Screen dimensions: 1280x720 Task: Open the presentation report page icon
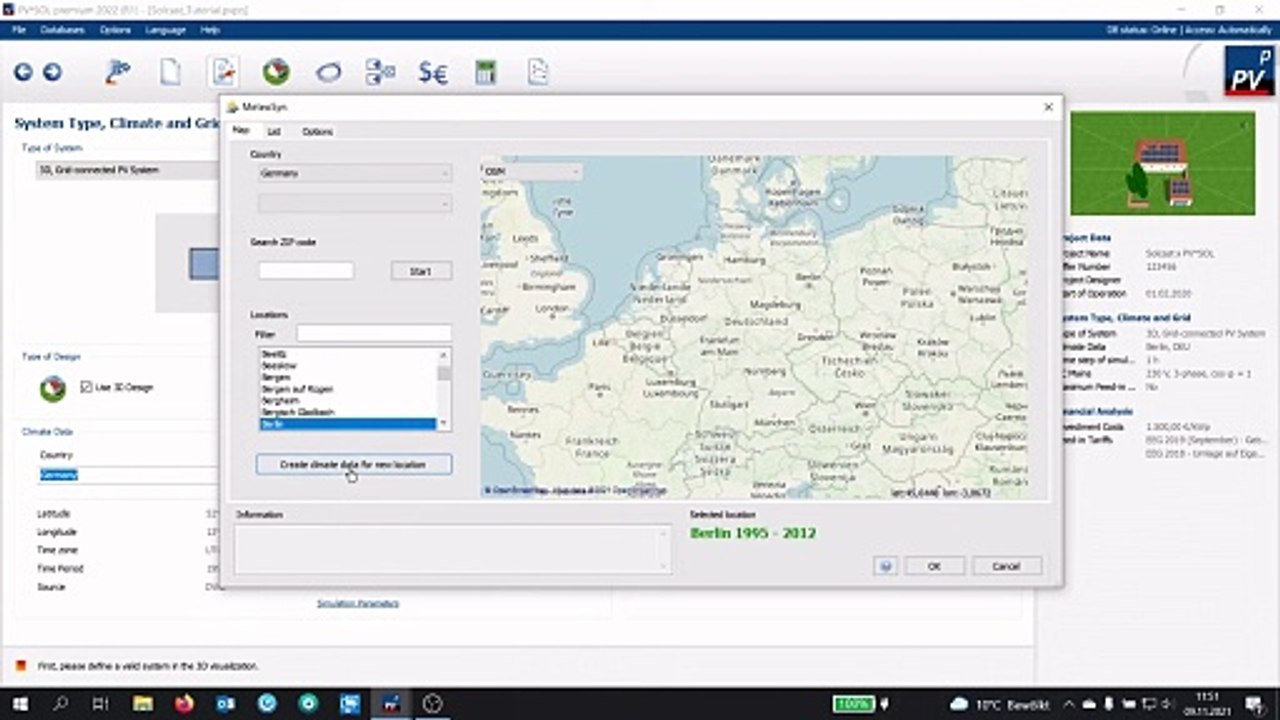(x=538, y=72)
